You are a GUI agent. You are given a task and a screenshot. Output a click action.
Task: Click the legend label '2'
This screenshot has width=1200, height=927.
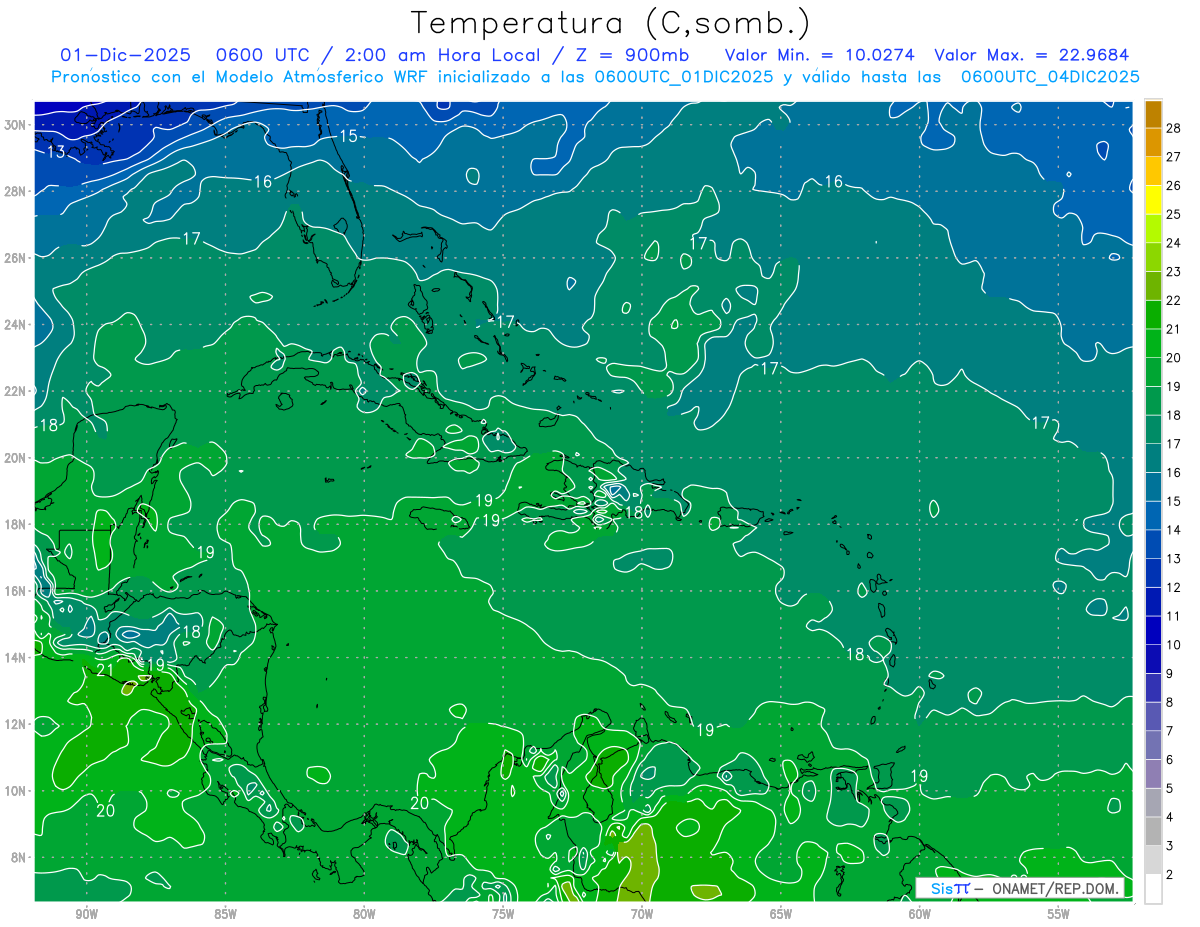(x=1170, y=875)
